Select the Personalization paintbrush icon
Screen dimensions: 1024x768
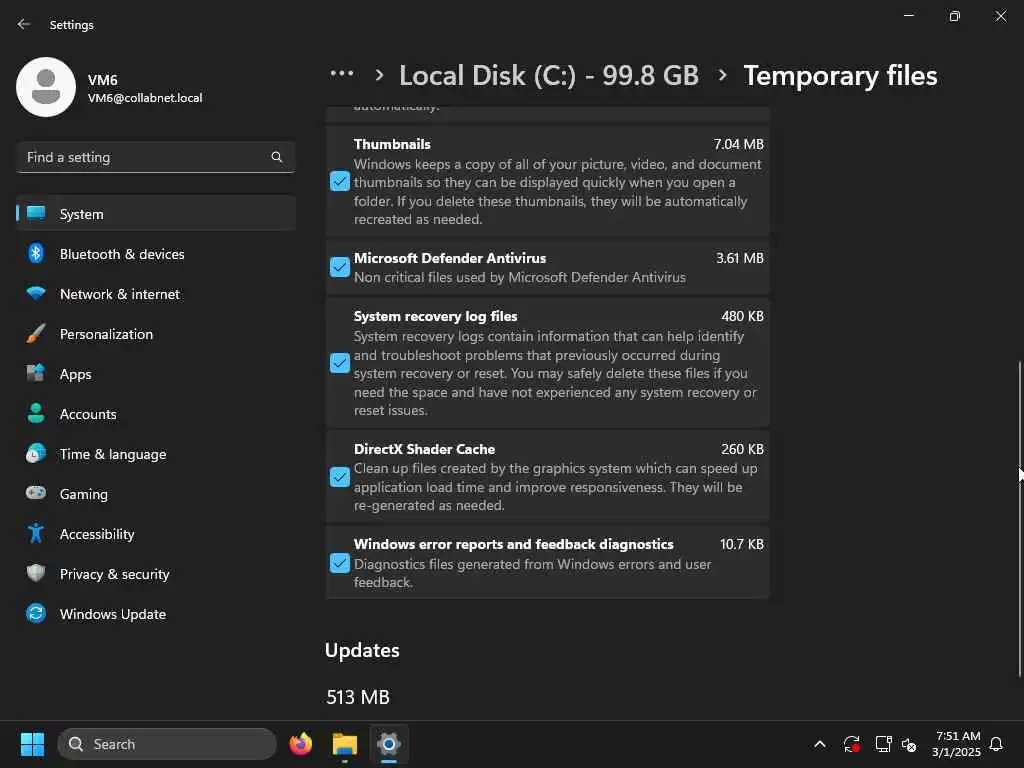click(x=36, y=334)
